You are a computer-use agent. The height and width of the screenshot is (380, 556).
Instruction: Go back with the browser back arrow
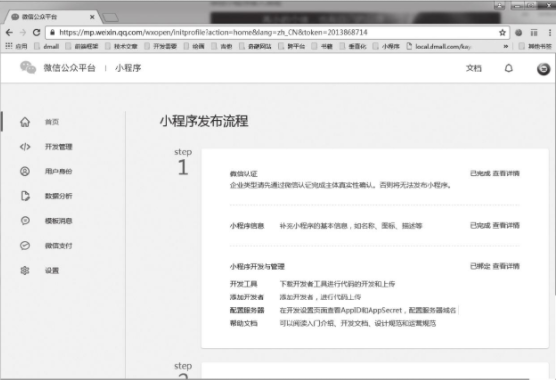click(x=9, y=33)
